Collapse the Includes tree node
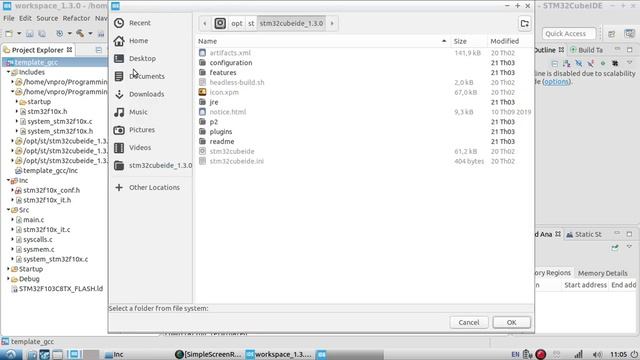Image resolution: width=640 pixels, height=360 pixels. click(x=8, y=72)
